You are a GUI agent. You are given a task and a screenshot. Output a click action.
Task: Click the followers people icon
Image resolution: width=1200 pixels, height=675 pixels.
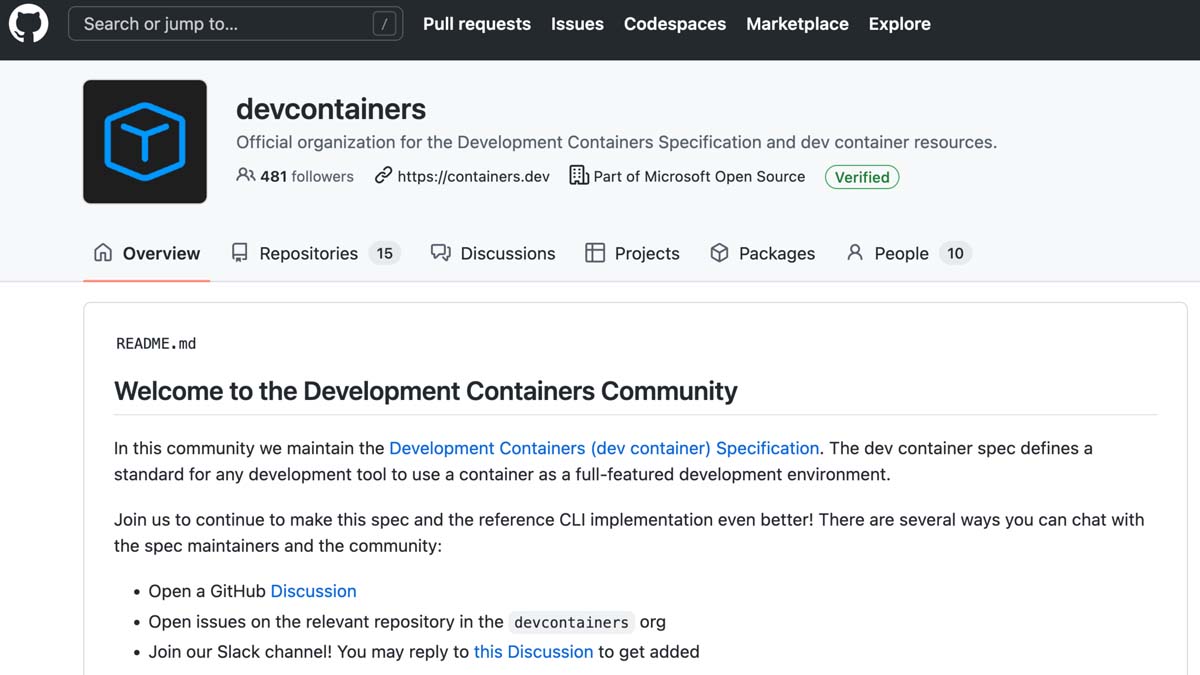pyautogui.click(x=245, y=175)
